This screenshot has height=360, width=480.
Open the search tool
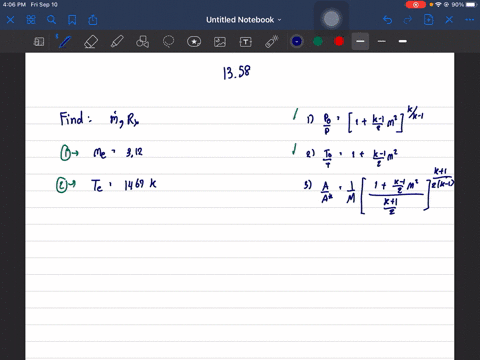pos(51,20)
